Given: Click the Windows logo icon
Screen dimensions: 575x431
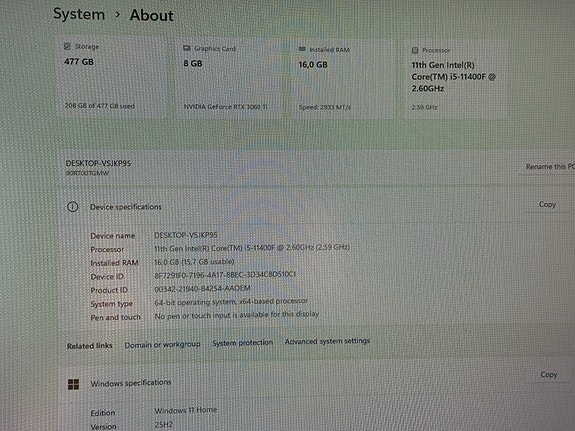Looking at the screenshot, I should point(73,384).
